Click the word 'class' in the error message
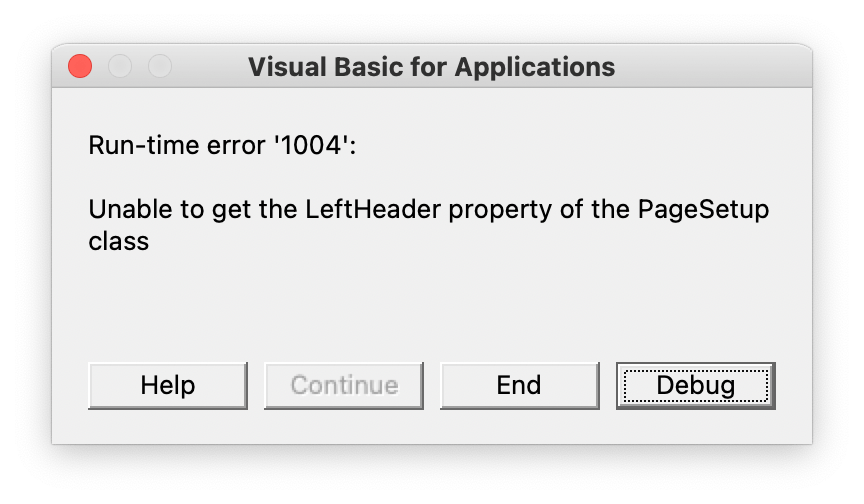This screenshot has width=864, height=504. coord(118,241)
